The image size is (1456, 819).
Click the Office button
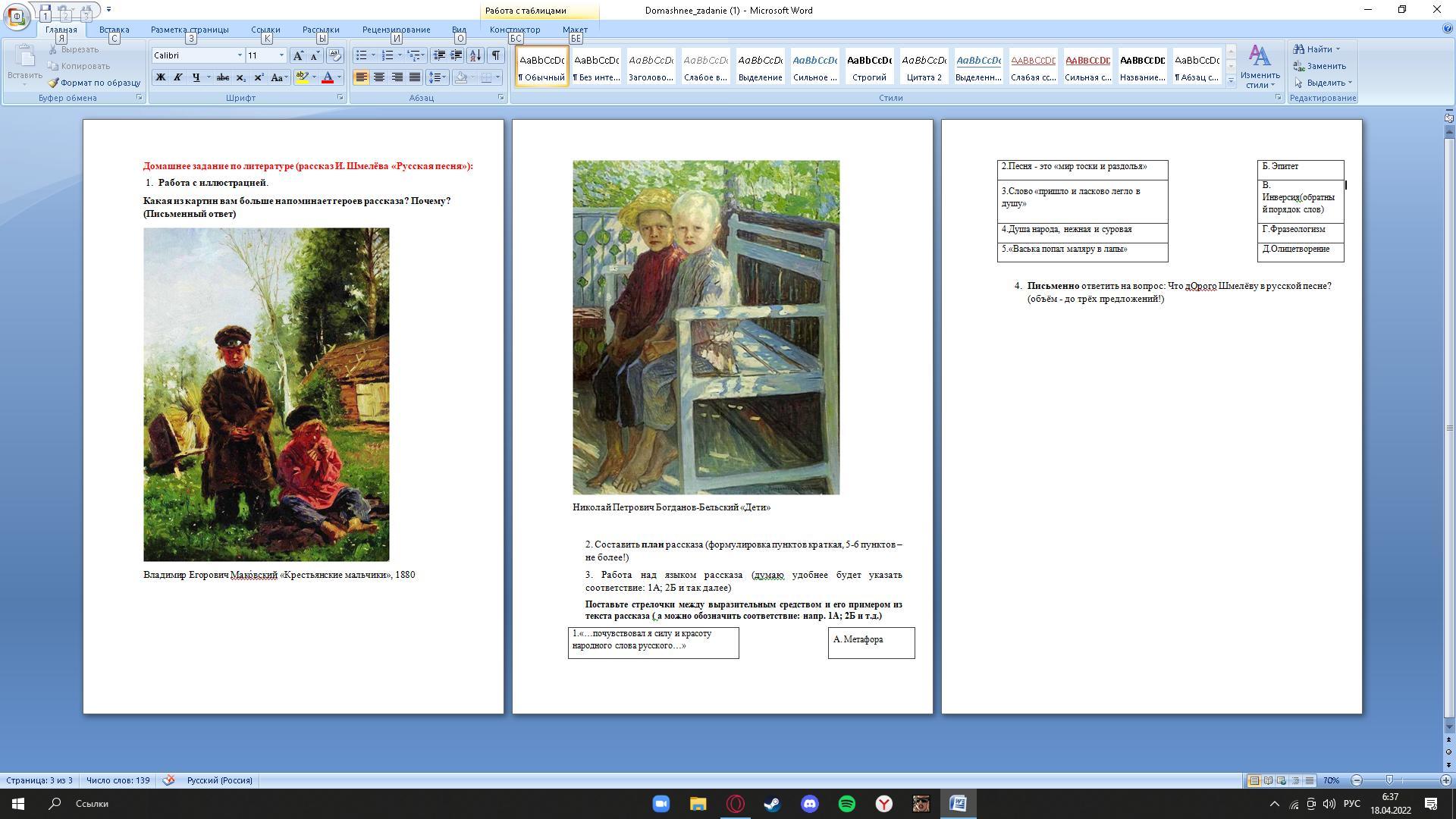click(x=17, y=16)
